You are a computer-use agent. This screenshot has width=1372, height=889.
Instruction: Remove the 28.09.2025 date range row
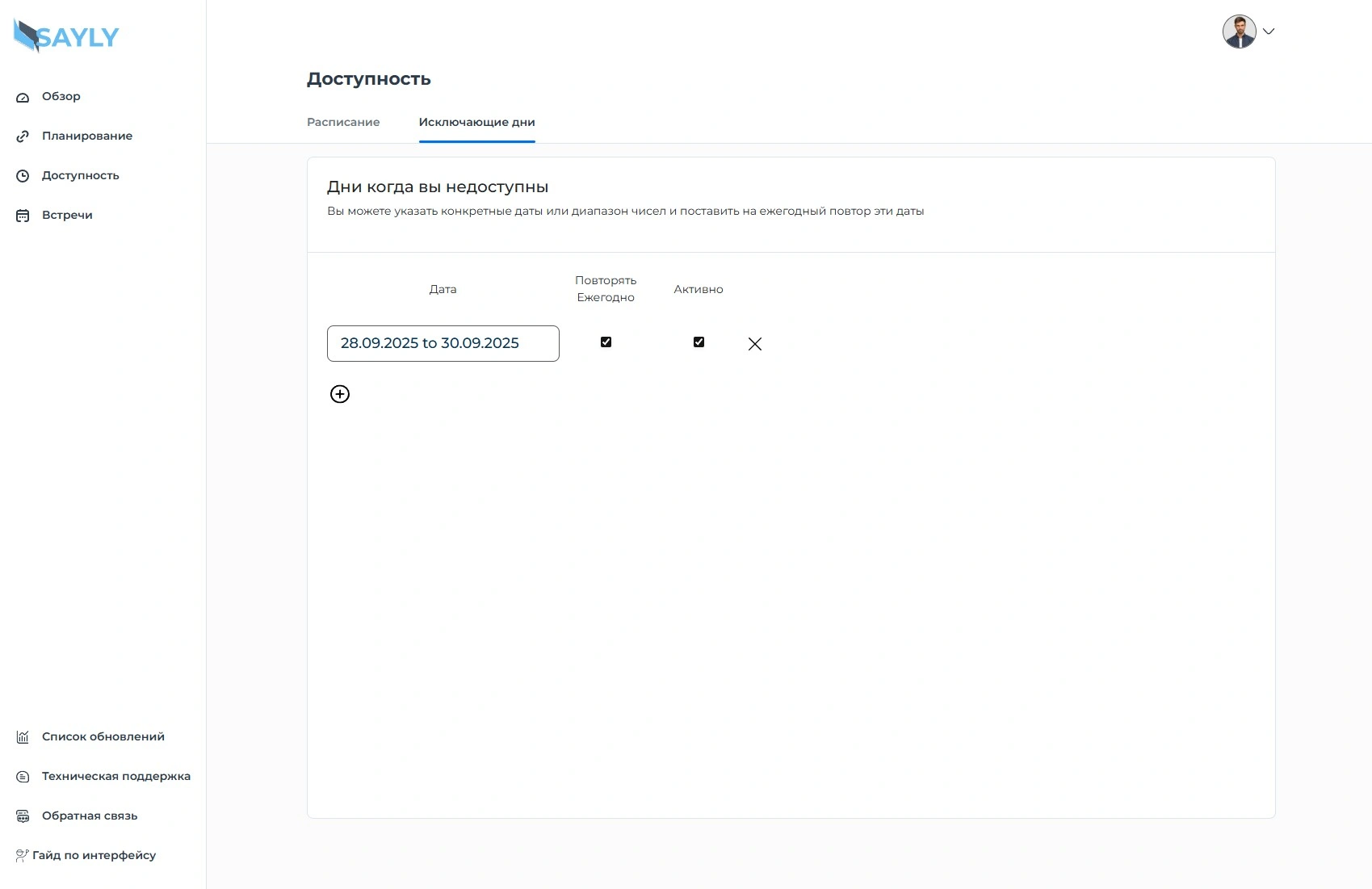click(755, 344)
